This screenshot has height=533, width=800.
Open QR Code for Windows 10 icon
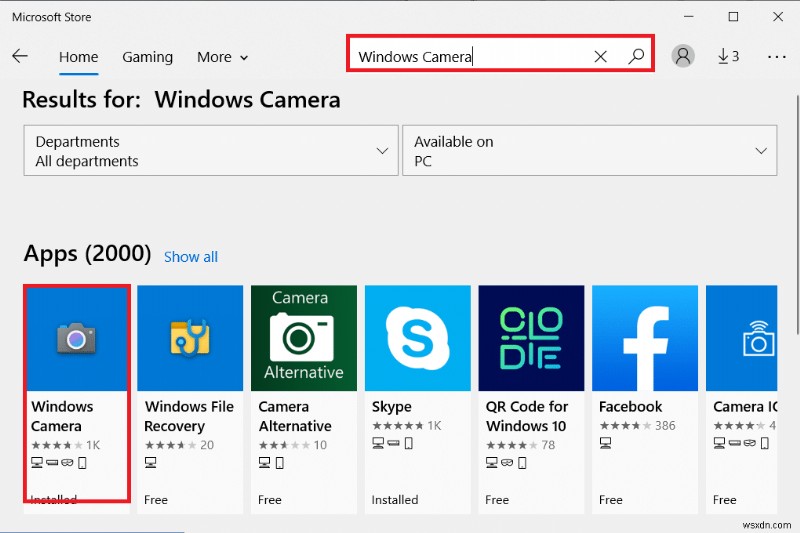pos(531,338)
